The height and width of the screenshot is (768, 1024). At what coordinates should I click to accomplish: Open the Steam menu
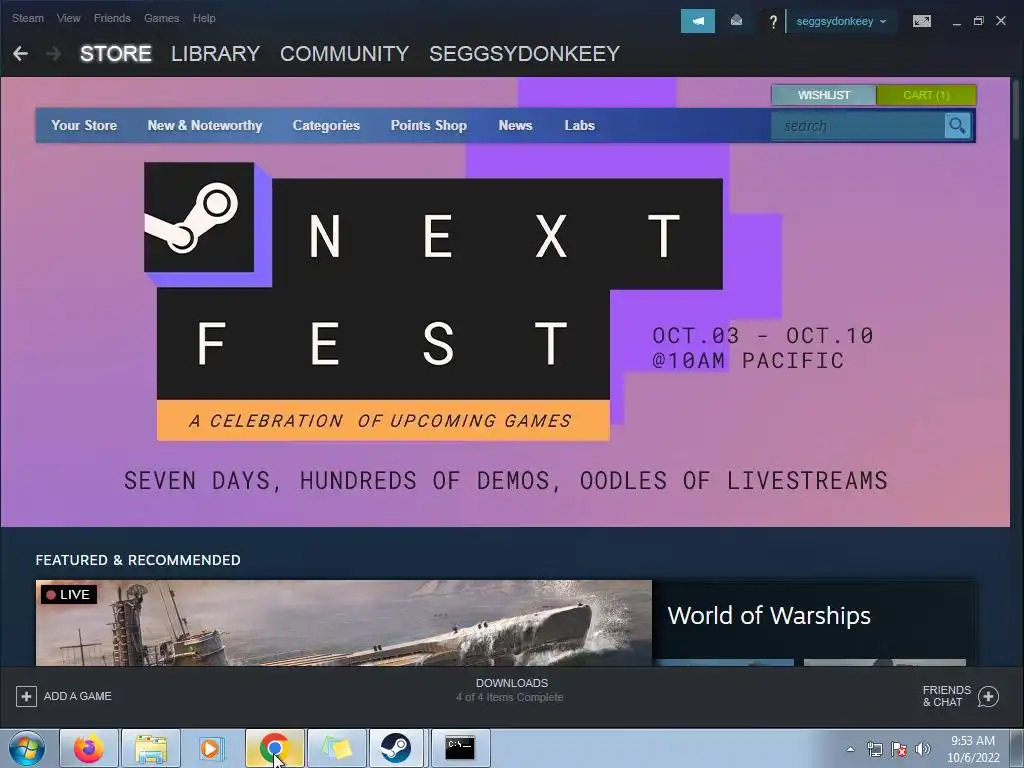point(27,18)
